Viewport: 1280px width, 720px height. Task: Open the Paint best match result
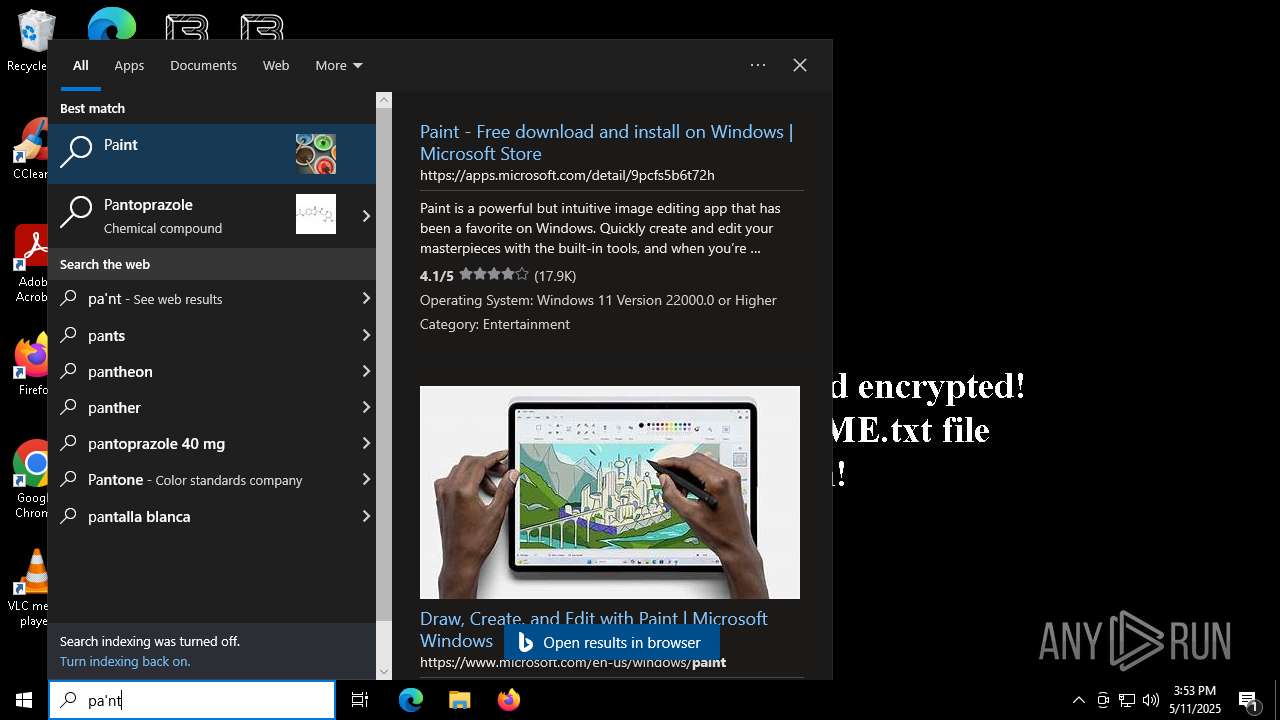[212, 154]
